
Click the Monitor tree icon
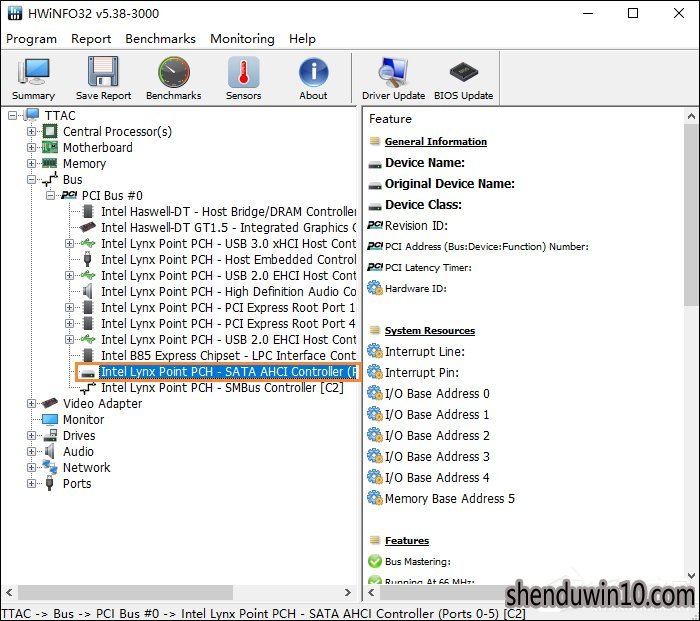(50, 420)
